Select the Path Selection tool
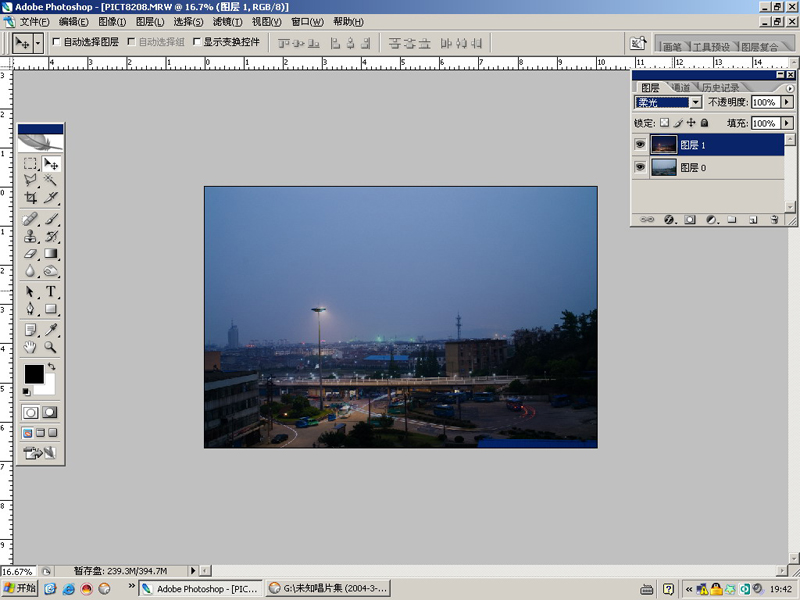 coord(30,292)
